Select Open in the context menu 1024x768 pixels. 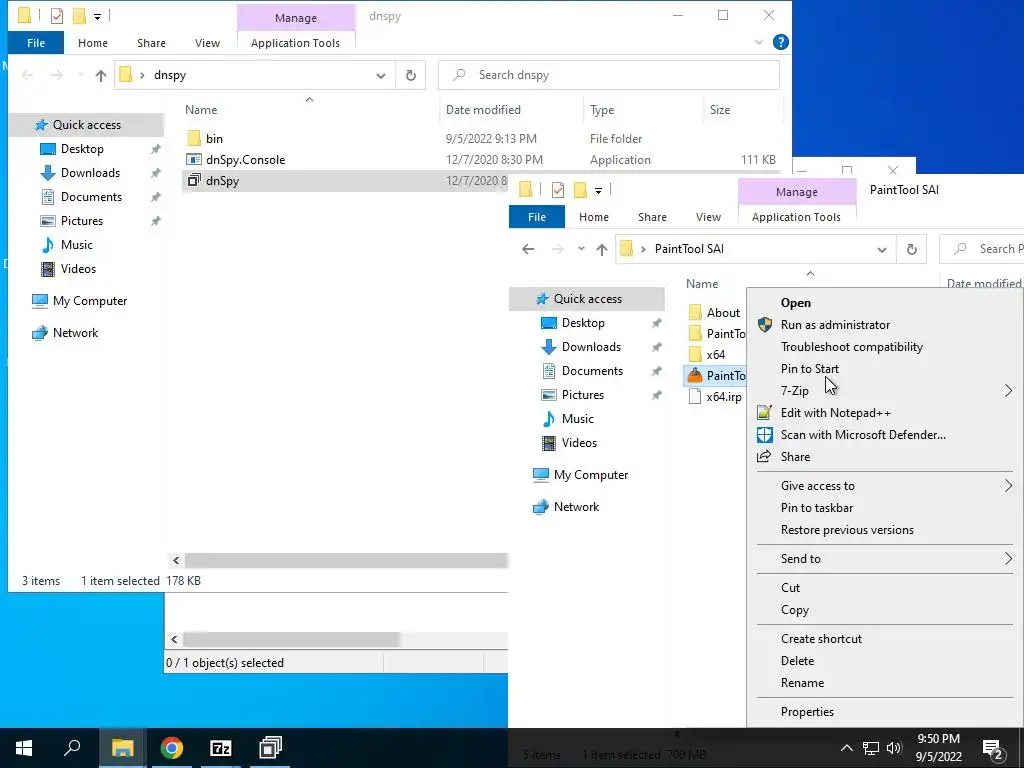point(795,303)
